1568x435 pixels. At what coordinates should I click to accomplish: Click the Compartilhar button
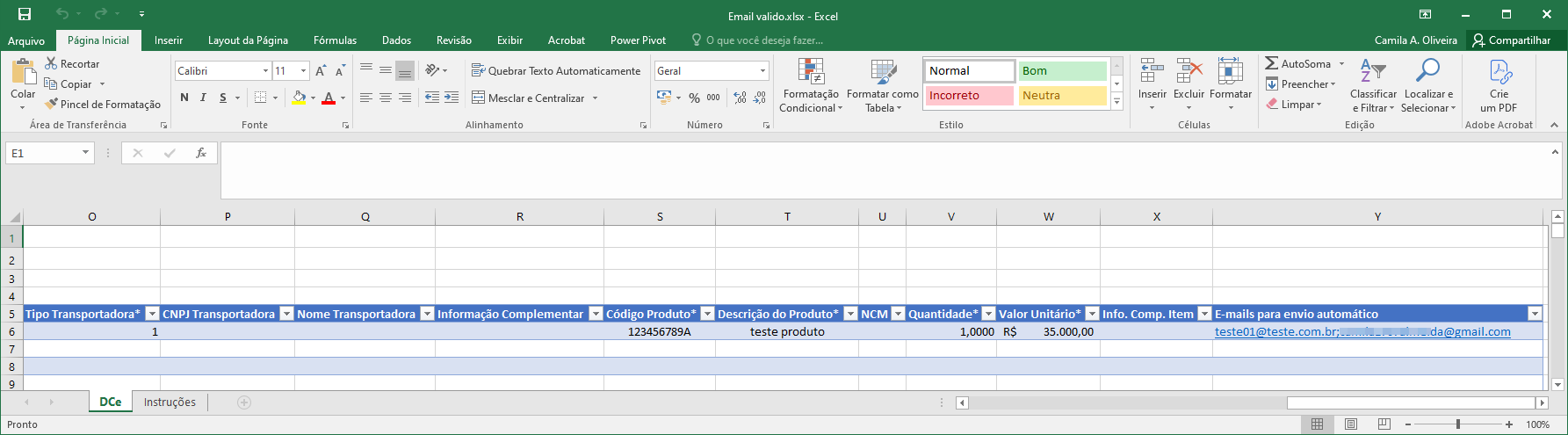click(x=1512, y=40)
